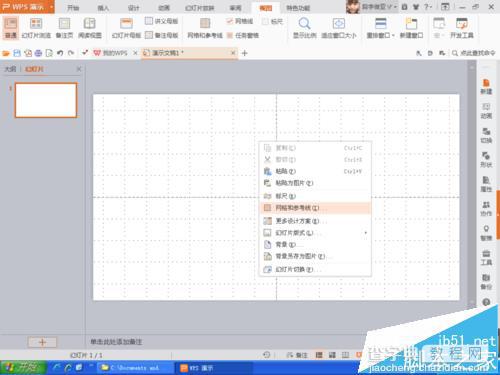500x375 pixels.
Task: Open 工具 tools pane in right sidebar
Action: pyautogui.click(x=486, y=258)
